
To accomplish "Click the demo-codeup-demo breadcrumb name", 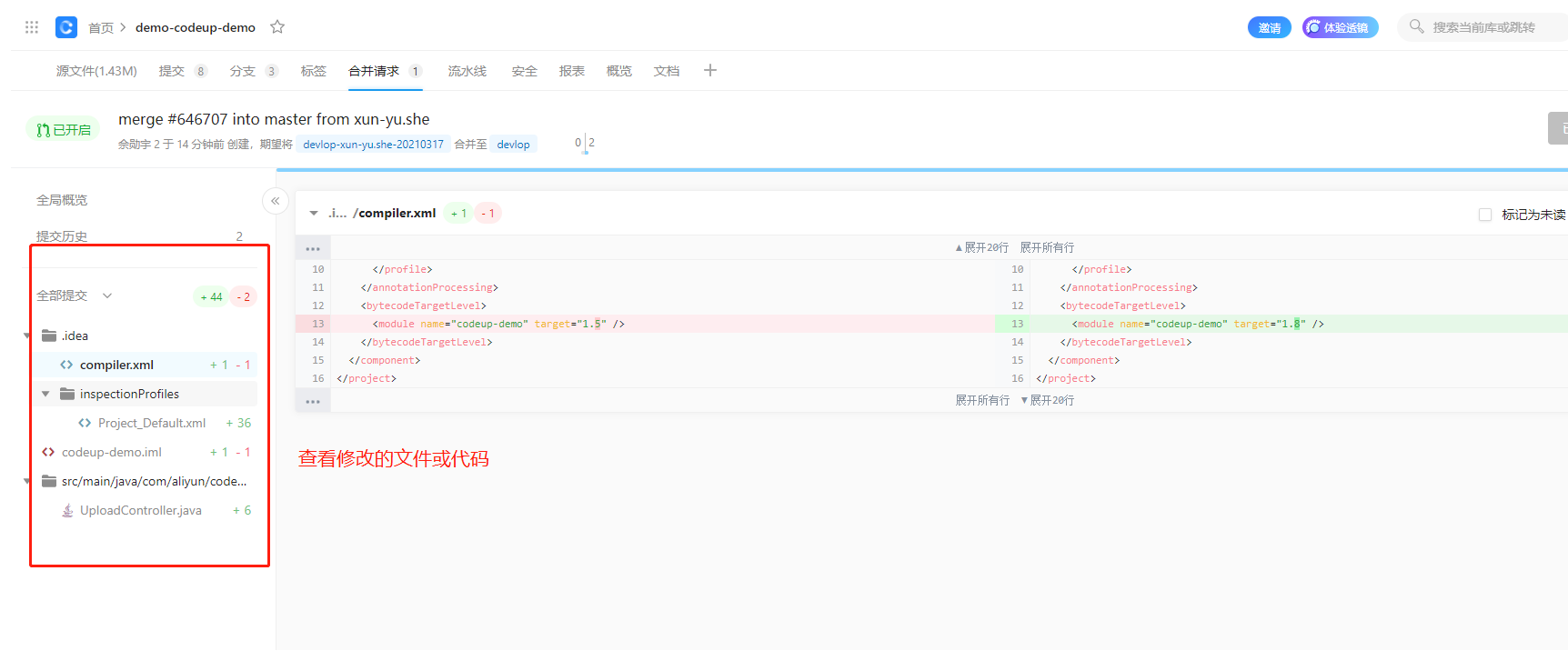I will (196, 27).
